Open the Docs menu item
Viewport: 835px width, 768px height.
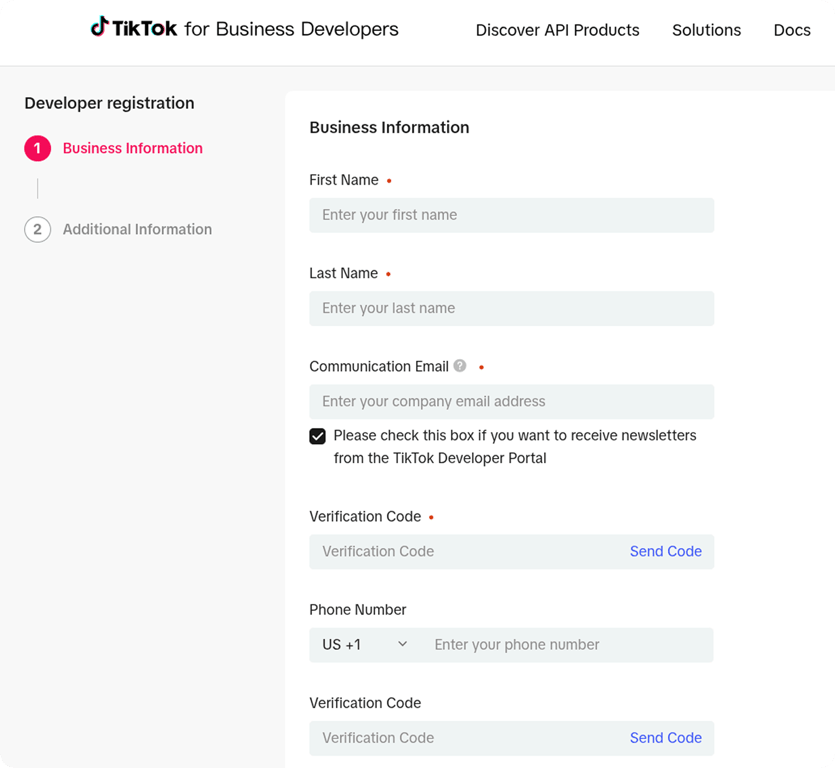[x=792, y=30]
